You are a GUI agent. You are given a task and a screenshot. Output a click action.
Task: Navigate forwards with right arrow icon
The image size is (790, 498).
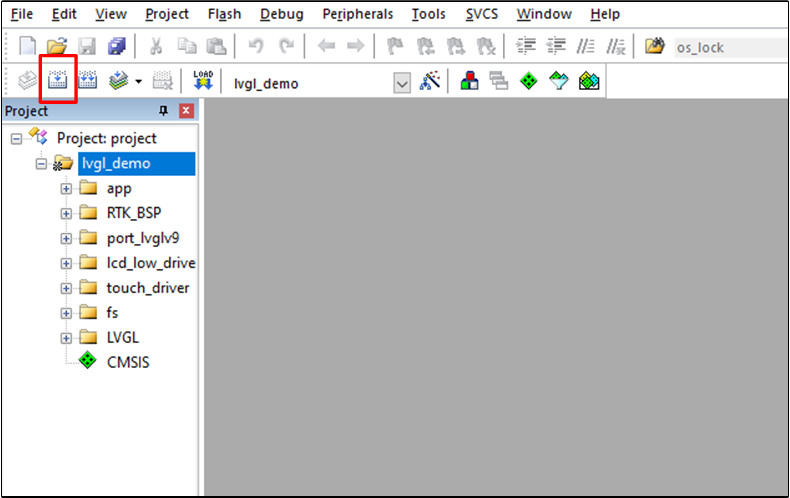click(x=356, y=46)
